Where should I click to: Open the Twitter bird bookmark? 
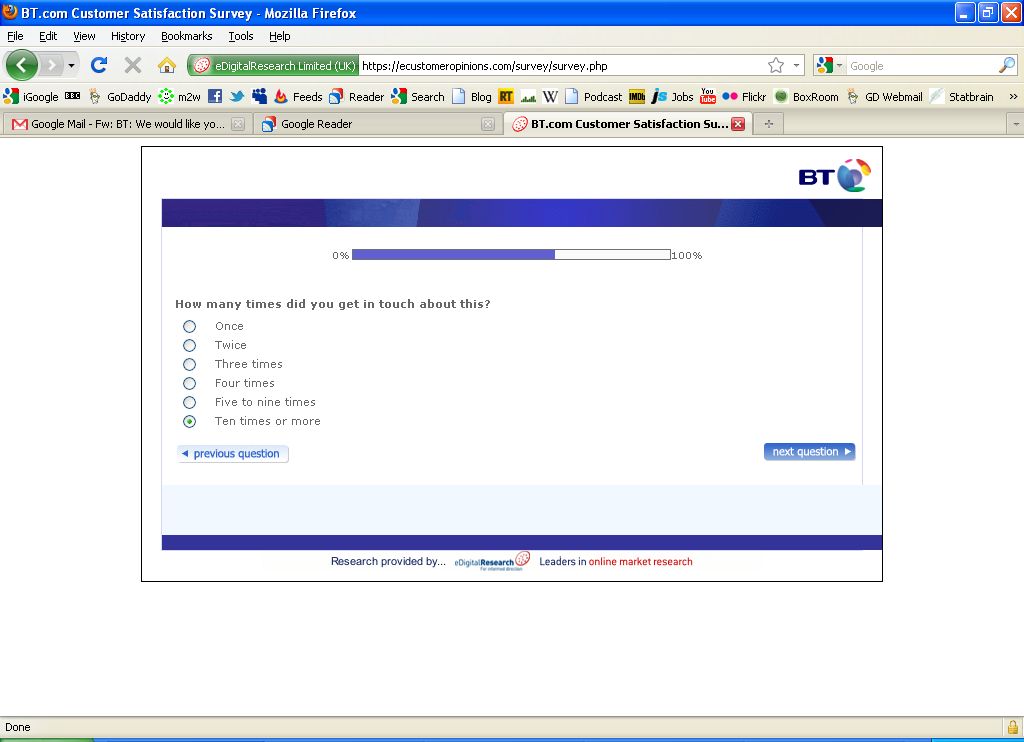click(237, 97)
